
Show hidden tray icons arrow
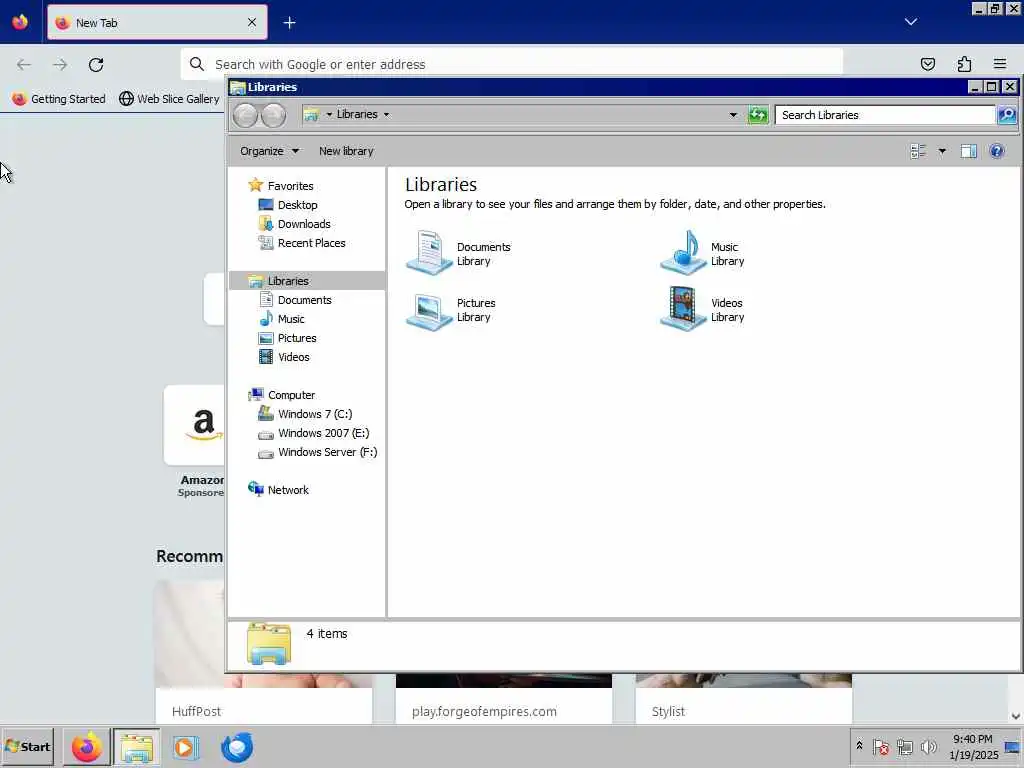click(x=859, y=746)
